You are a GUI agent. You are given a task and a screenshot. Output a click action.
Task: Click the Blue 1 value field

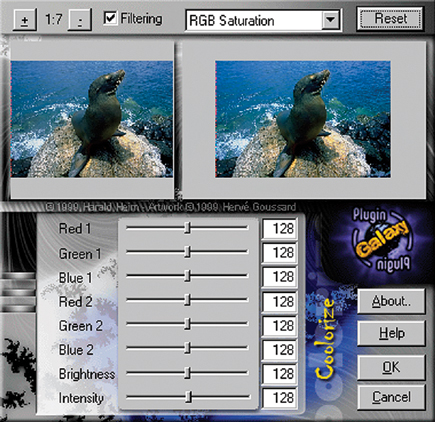coord(279,277)
